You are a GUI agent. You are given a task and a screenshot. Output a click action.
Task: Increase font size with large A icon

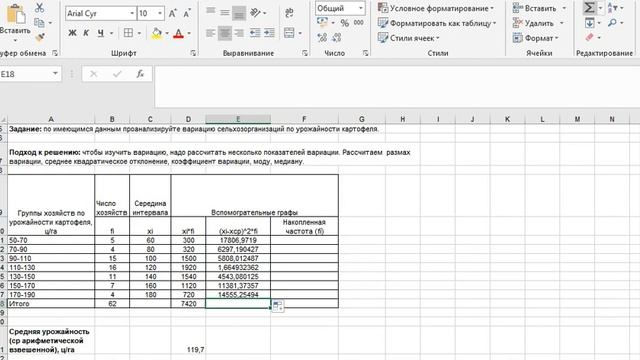(x=173, y=13)
